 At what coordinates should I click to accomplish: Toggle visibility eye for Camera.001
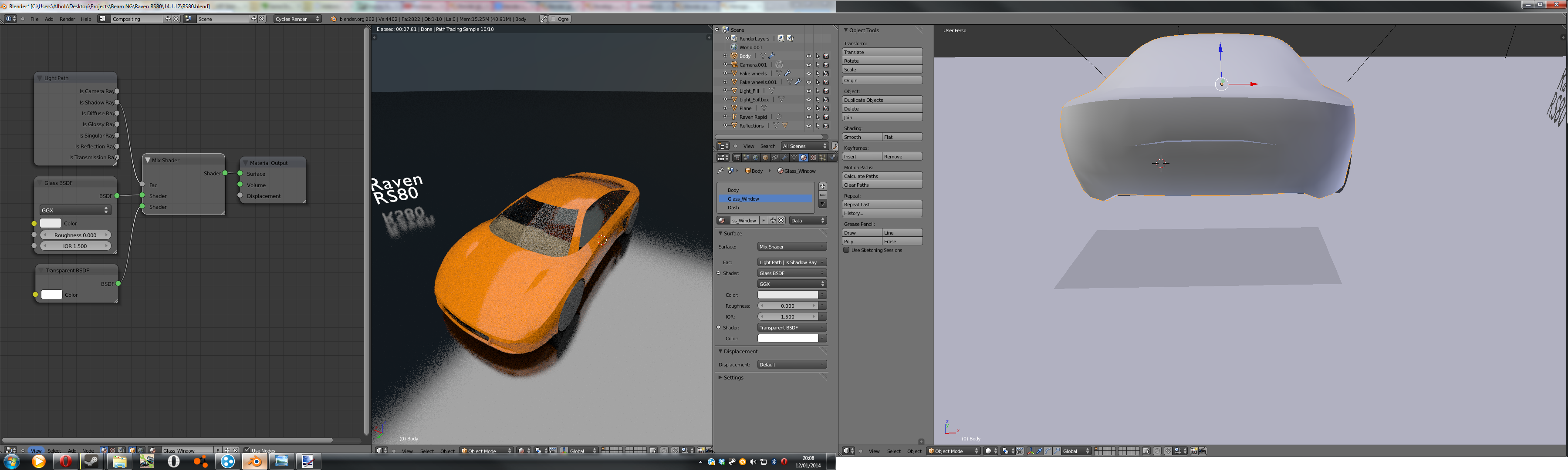coord(808,64)
